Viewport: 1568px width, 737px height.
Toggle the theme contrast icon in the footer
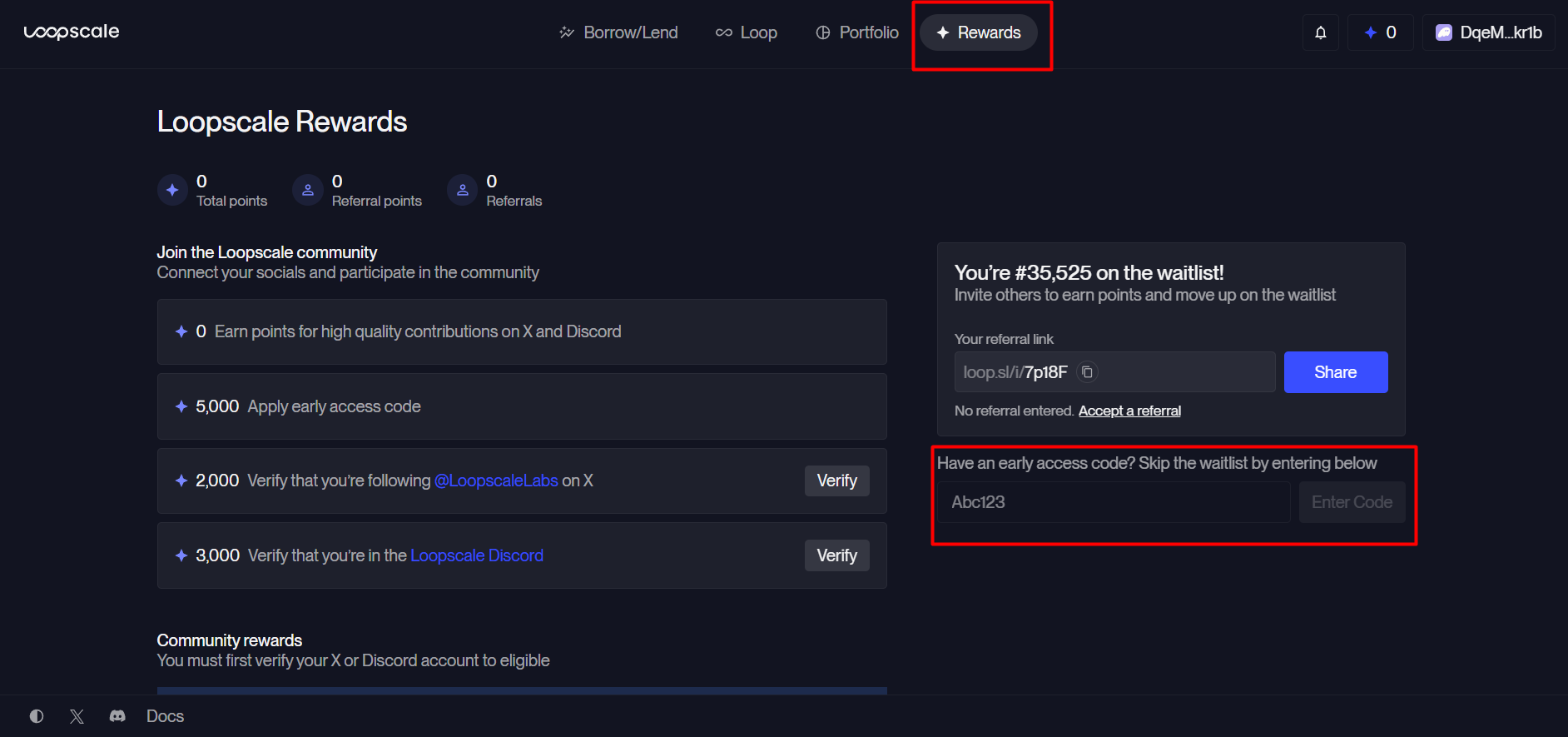[x=37, y=715]
